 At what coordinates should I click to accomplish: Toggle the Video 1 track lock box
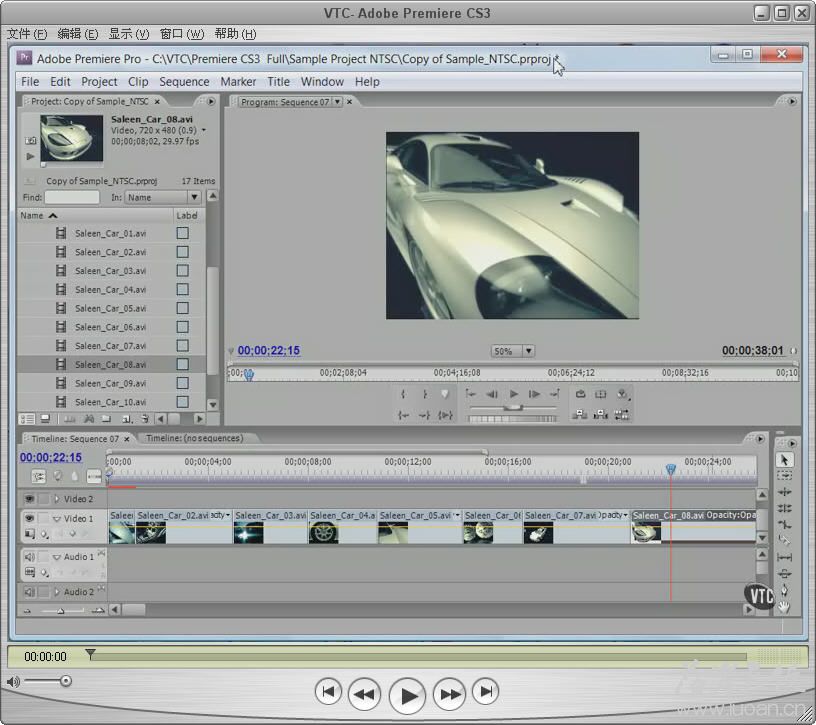point(44,518)
